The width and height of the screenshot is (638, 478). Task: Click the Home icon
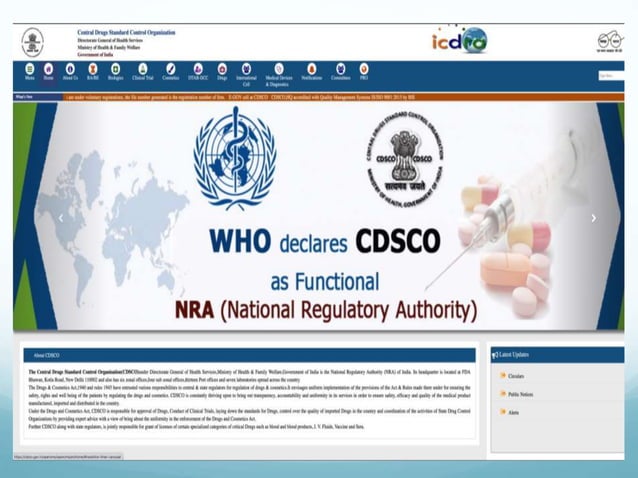[48, 69]
